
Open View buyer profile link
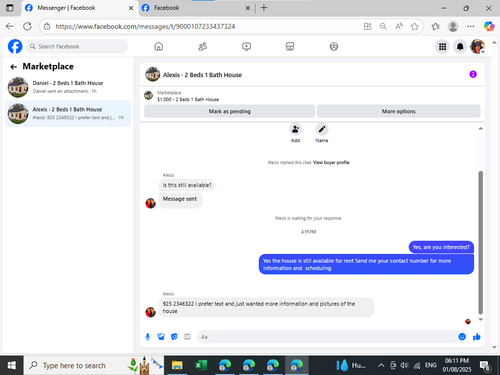click(331, 162)
